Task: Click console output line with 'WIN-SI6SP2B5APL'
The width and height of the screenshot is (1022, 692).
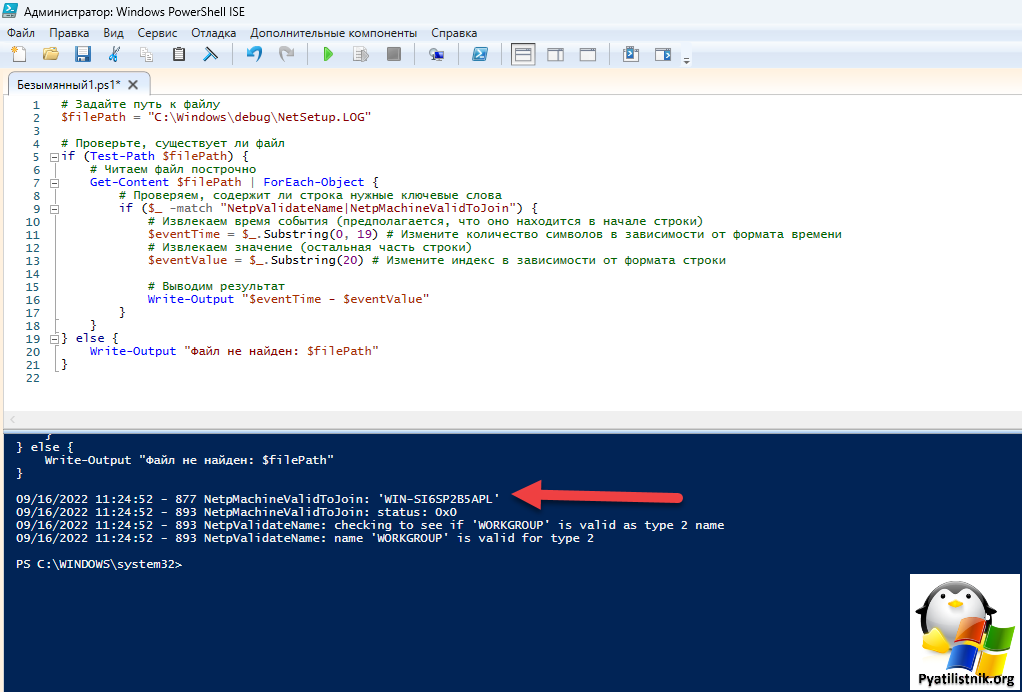Action: pos(258,499)
